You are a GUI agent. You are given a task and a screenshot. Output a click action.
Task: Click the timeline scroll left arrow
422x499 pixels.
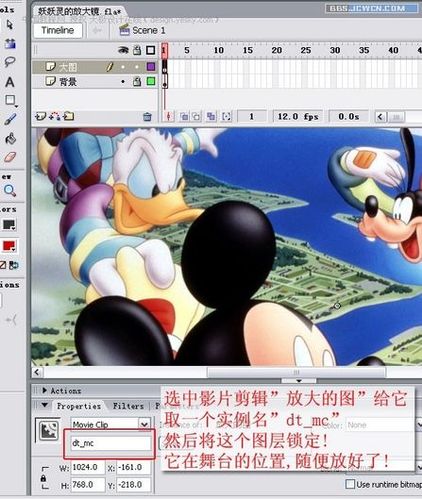point(380,117)
